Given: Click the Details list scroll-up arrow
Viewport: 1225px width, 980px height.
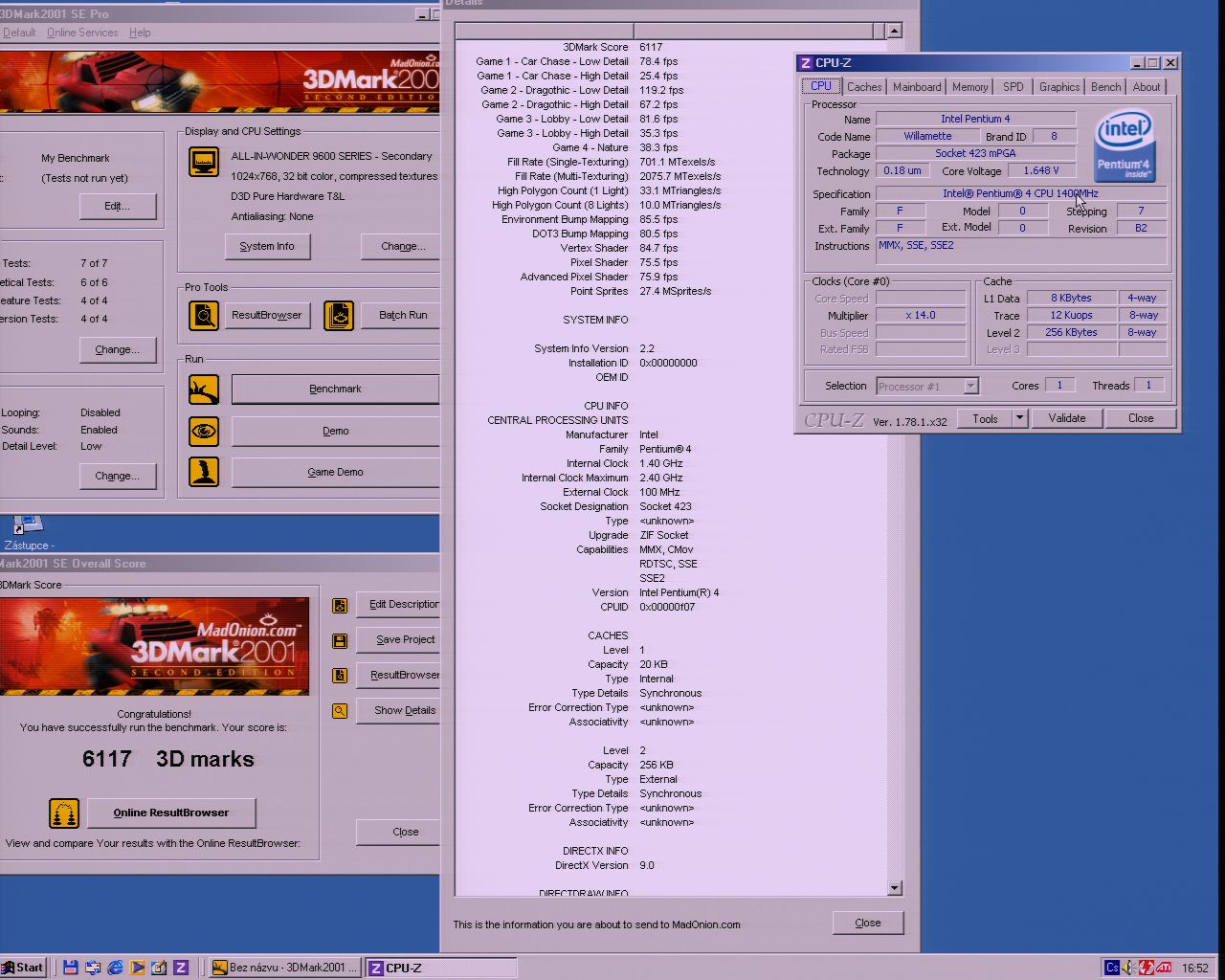Looking at the screenshot, I should pos(894,31).
